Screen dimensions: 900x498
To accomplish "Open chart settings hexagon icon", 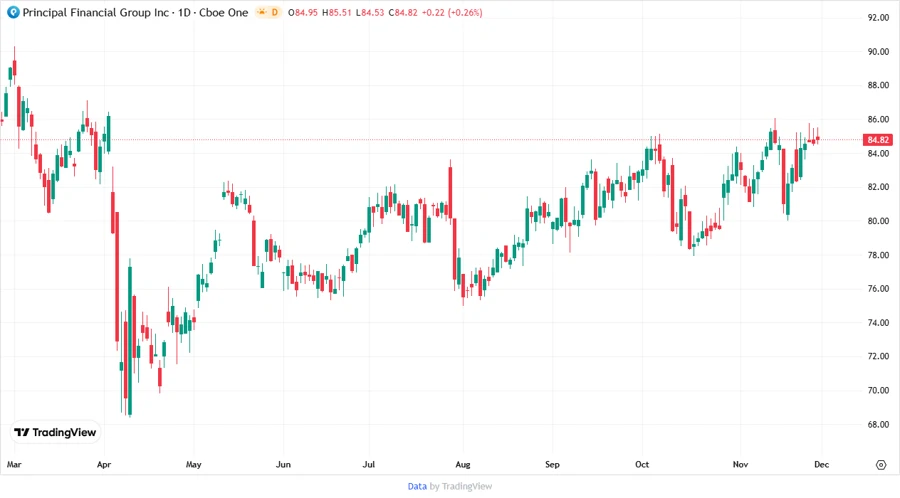I will click(x=880, y=465).
